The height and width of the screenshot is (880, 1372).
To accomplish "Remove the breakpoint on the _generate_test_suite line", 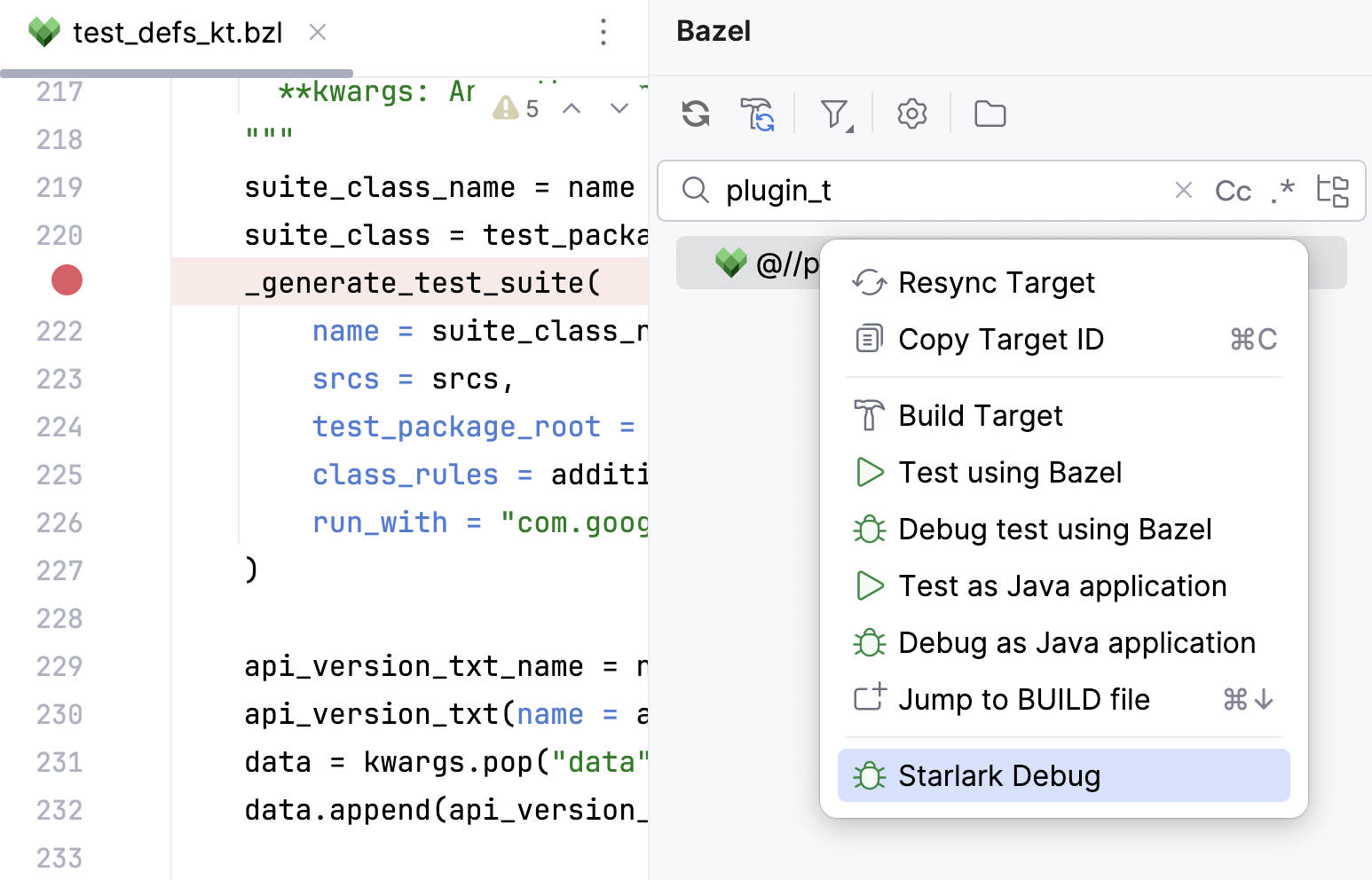I will (x=67, y=279).
